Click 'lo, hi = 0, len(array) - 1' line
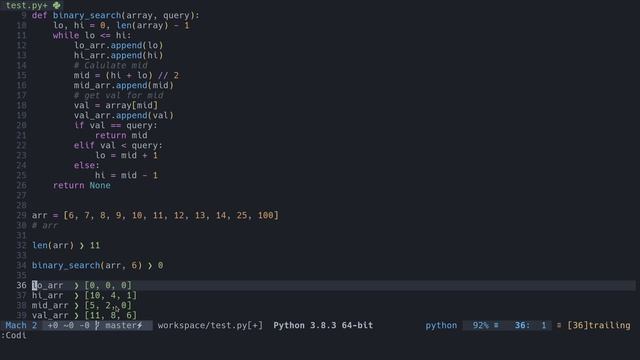Viewport: 640px width, 360px height. 121,25
